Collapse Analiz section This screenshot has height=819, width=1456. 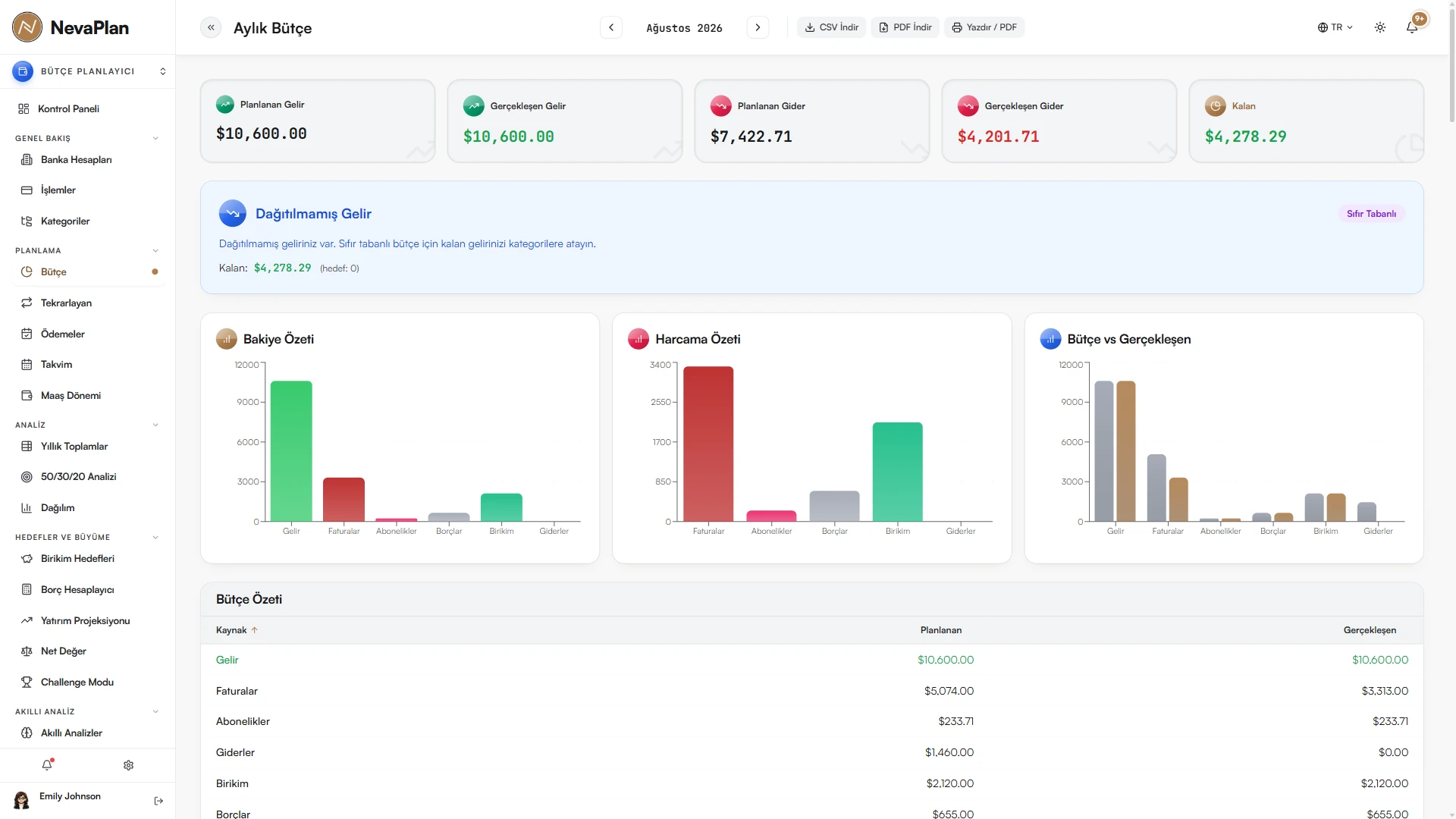155,425
